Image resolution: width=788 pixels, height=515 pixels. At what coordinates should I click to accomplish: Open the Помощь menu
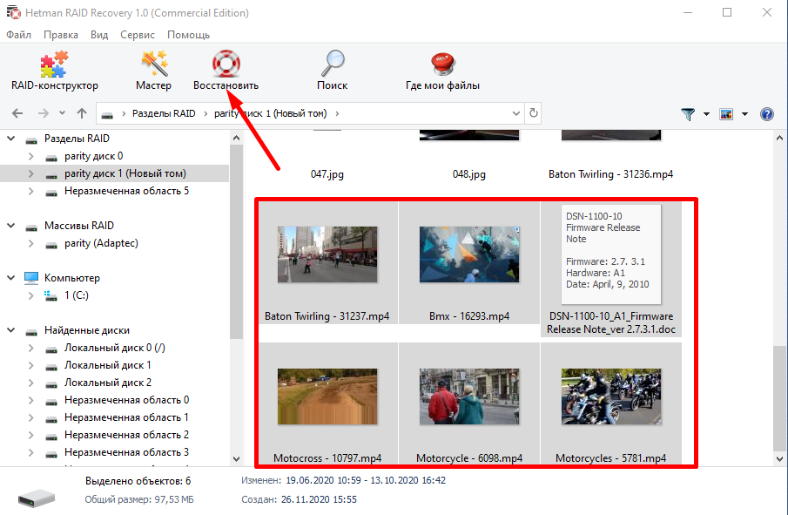point(188,35)
